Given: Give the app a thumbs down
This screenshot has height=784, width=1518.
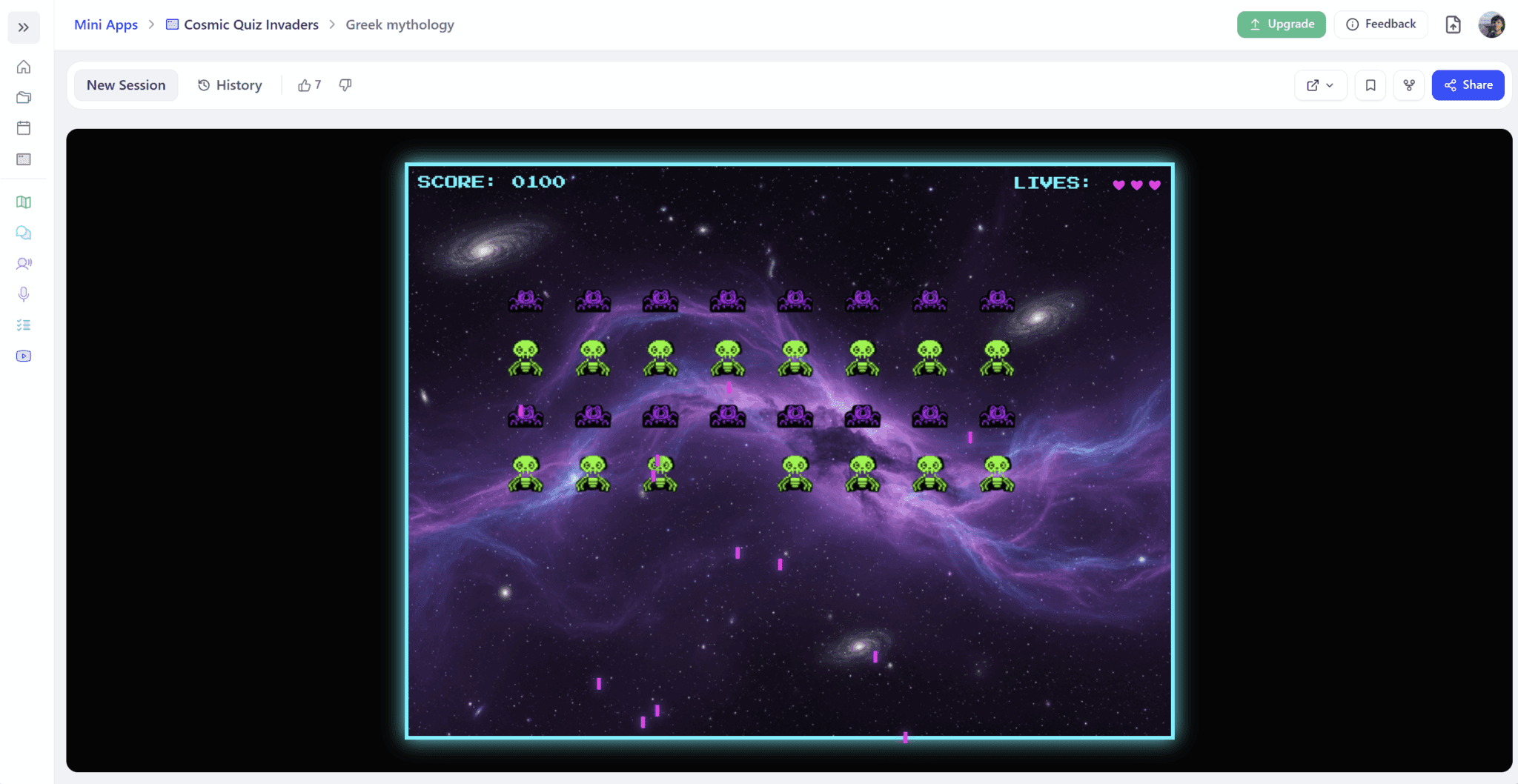Looking at the screenshot, I should point(345,84).
